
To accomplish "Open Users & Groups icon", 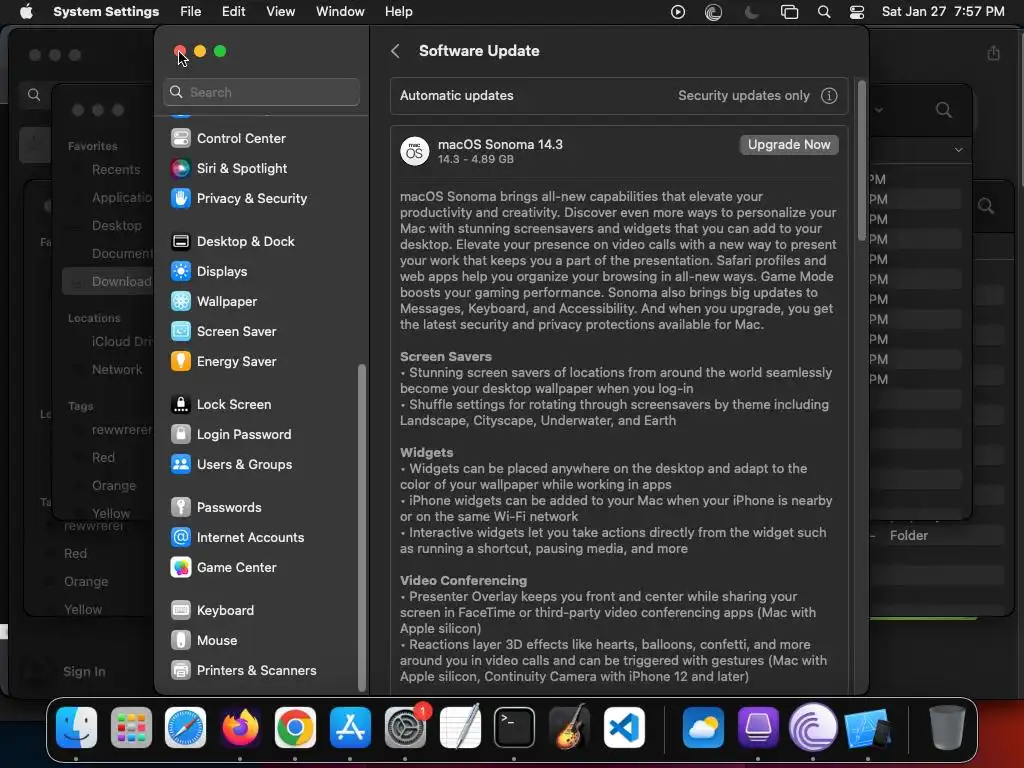I will tap(180, 465).
